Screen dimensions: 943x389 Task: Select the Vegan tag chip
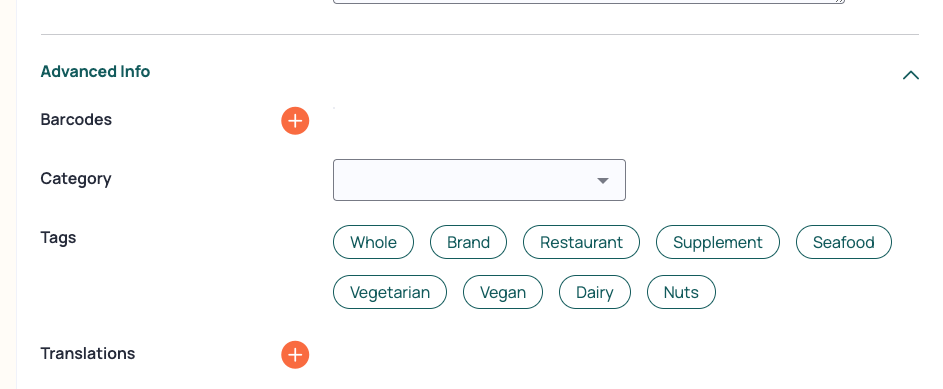tap(503, 292)
